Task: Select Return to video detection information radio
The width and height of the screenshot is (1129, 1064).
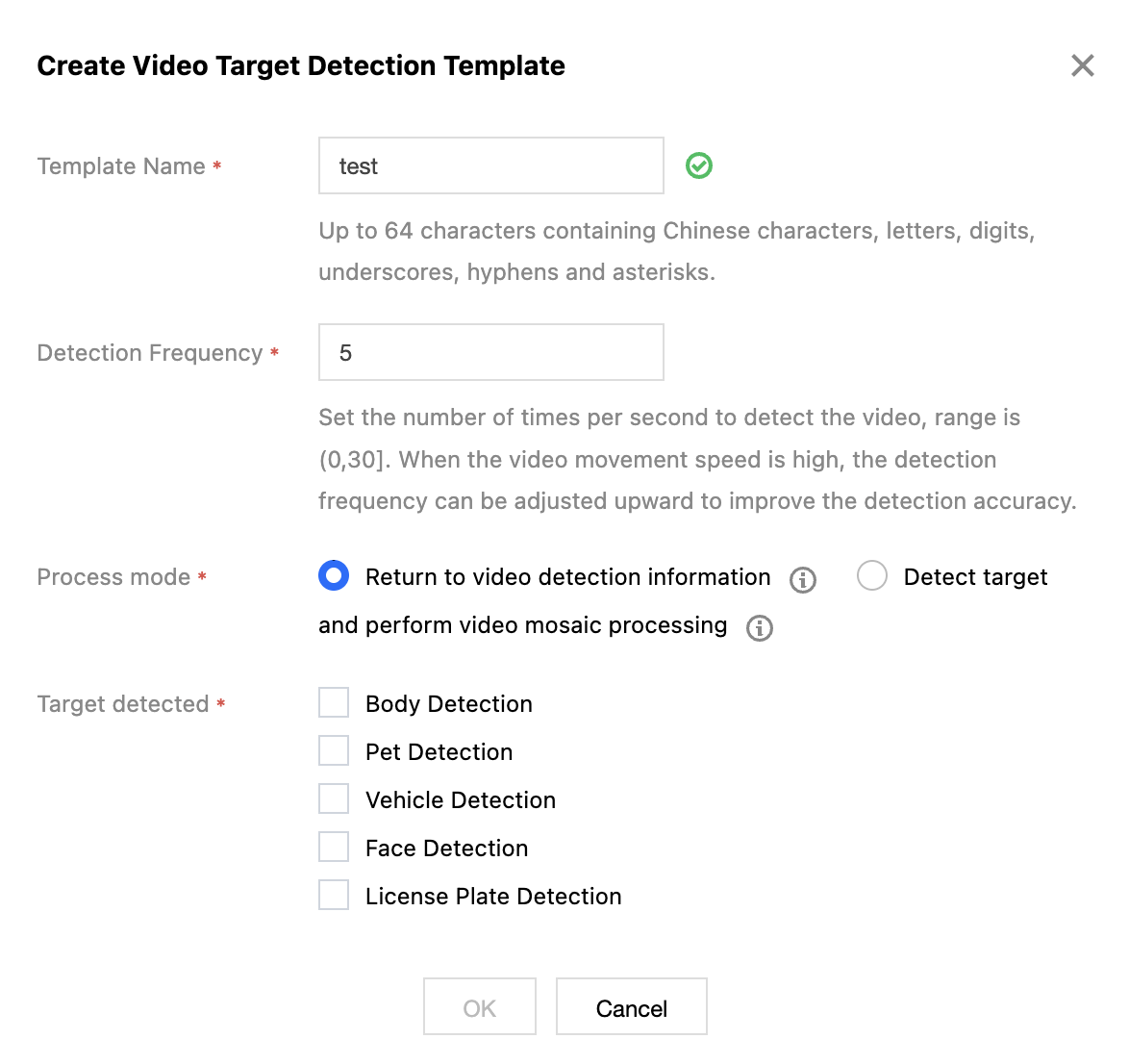Action: [x=334, y=576]
